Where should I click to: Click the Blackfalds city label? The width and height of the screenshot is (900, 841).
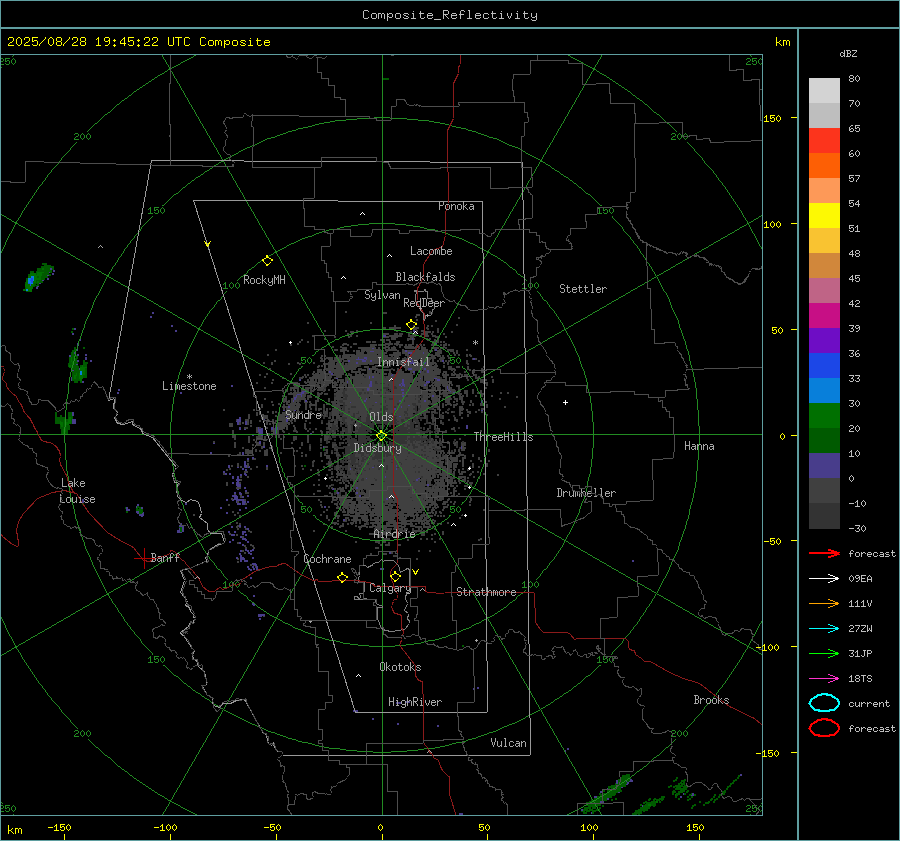coord(425,277)
